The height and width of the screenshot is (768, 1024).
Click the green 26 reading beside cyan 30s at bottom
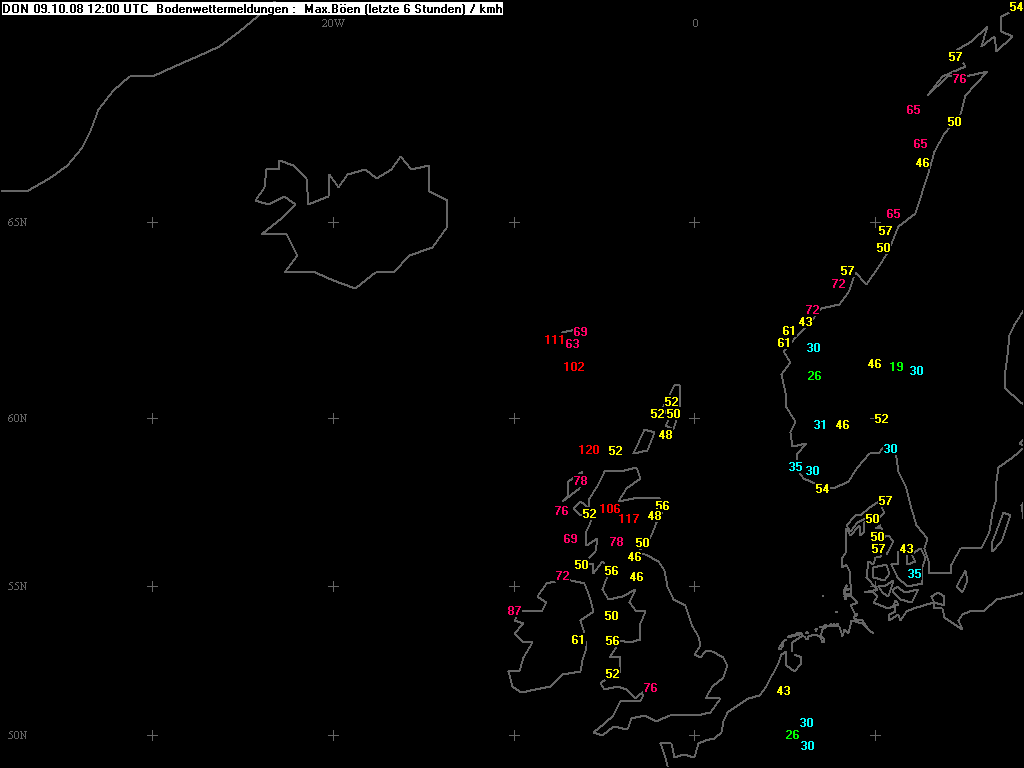click(792, 735)
